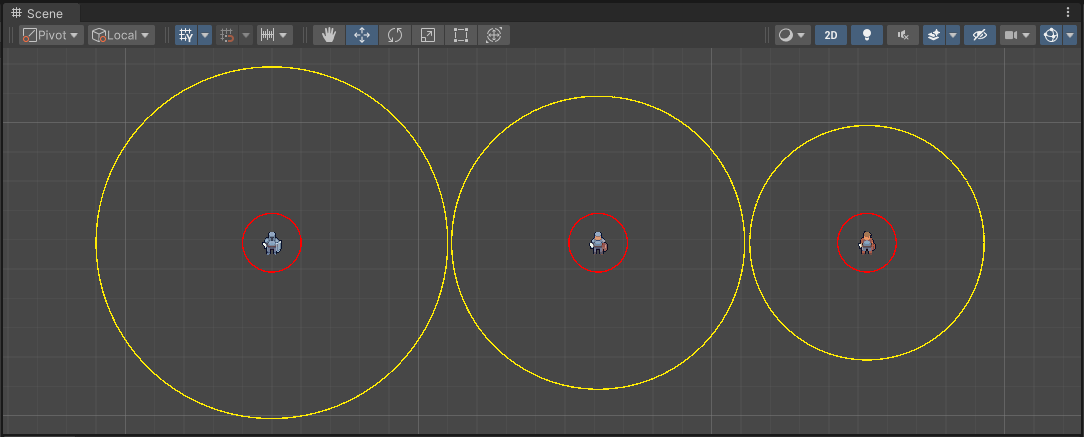Select the Move tool
This screenshot has height=437, width=1084.
(362, 35)
